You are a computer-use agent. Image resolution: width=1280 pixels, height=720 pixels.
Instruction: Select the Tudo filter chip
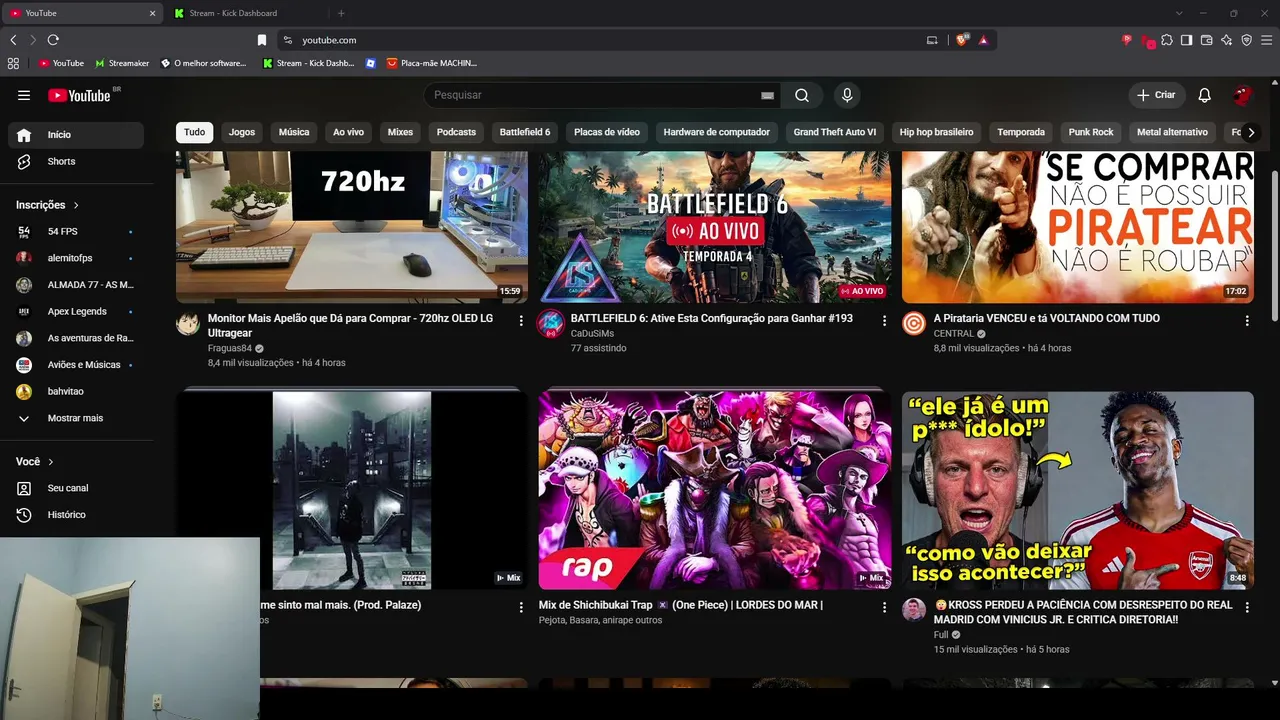click(x=194, y=132)
